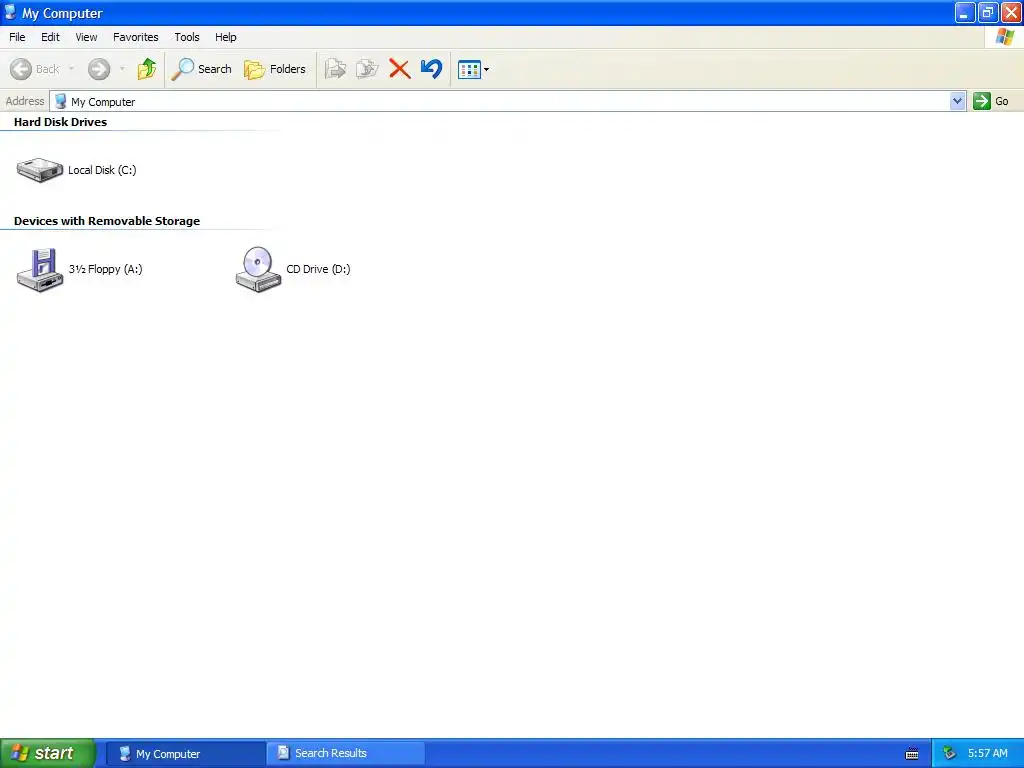Open the File menu
1024x768 pixels.
coord(17,37)
